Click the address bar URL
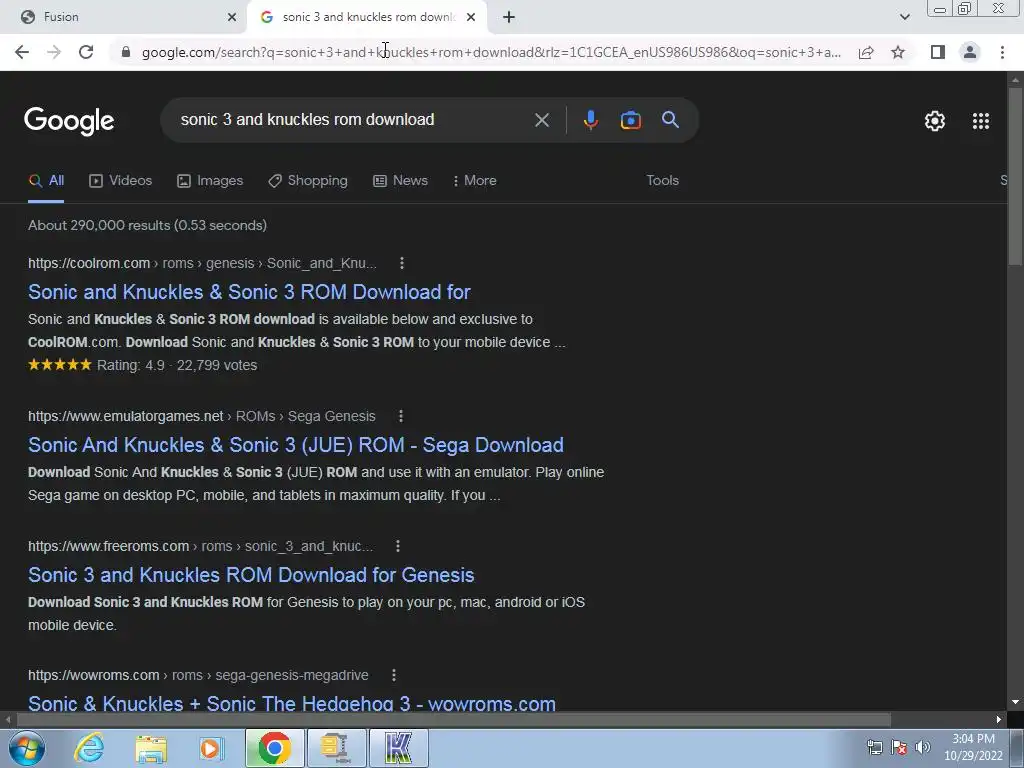 pos(491,52)
